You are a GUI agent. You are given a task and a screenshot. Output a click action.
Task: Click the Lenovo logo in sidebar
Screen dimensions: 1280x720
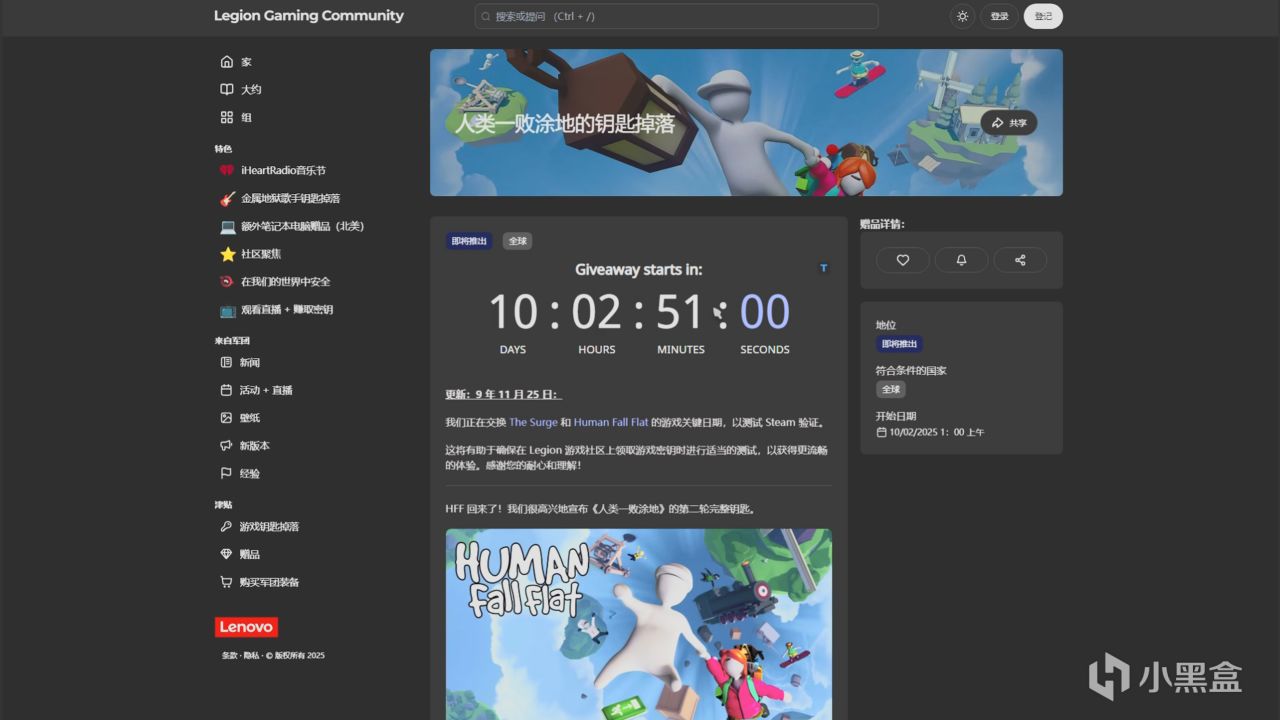246,627
